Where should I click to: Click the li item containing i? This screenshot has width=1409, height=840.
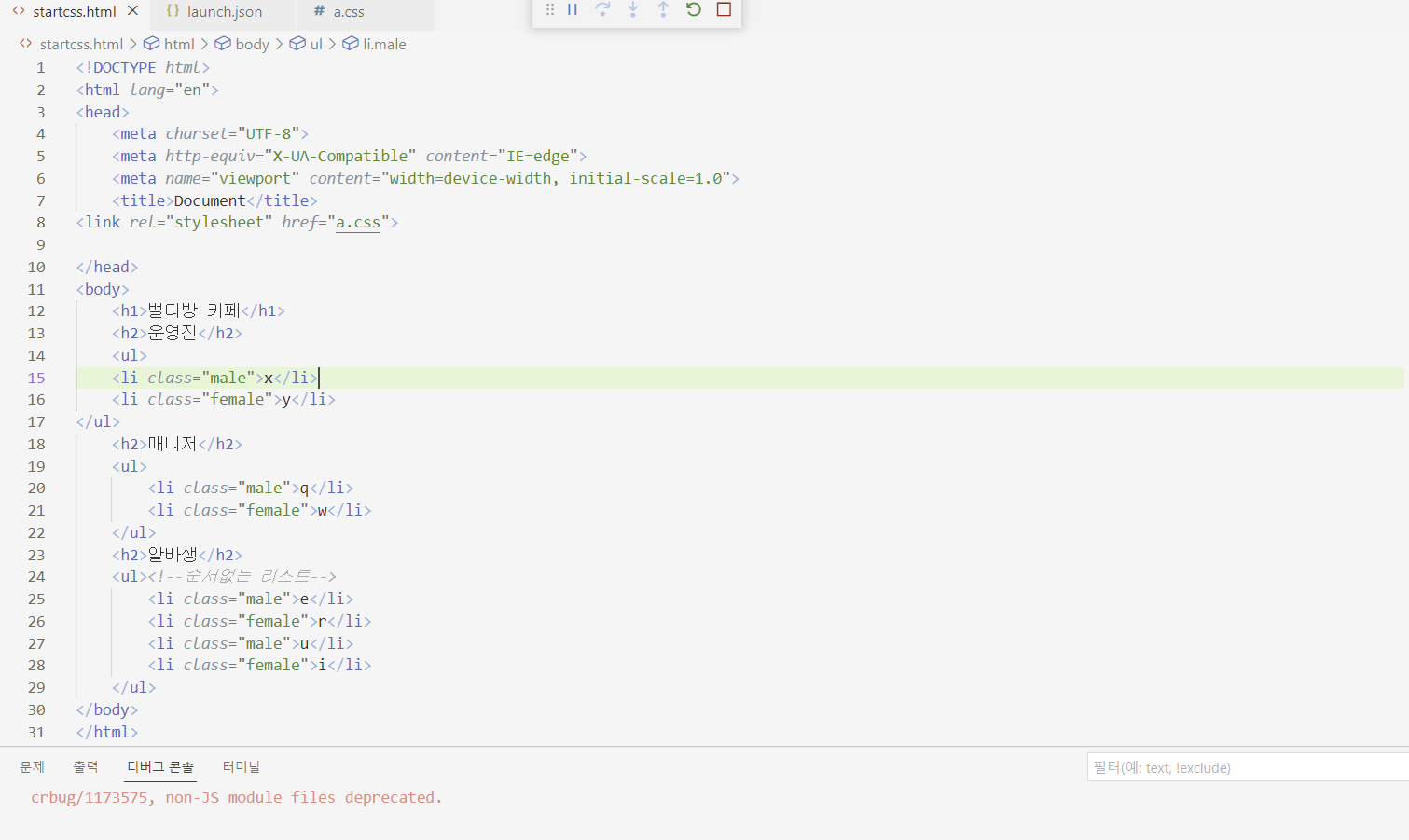[x=259, y=666]
